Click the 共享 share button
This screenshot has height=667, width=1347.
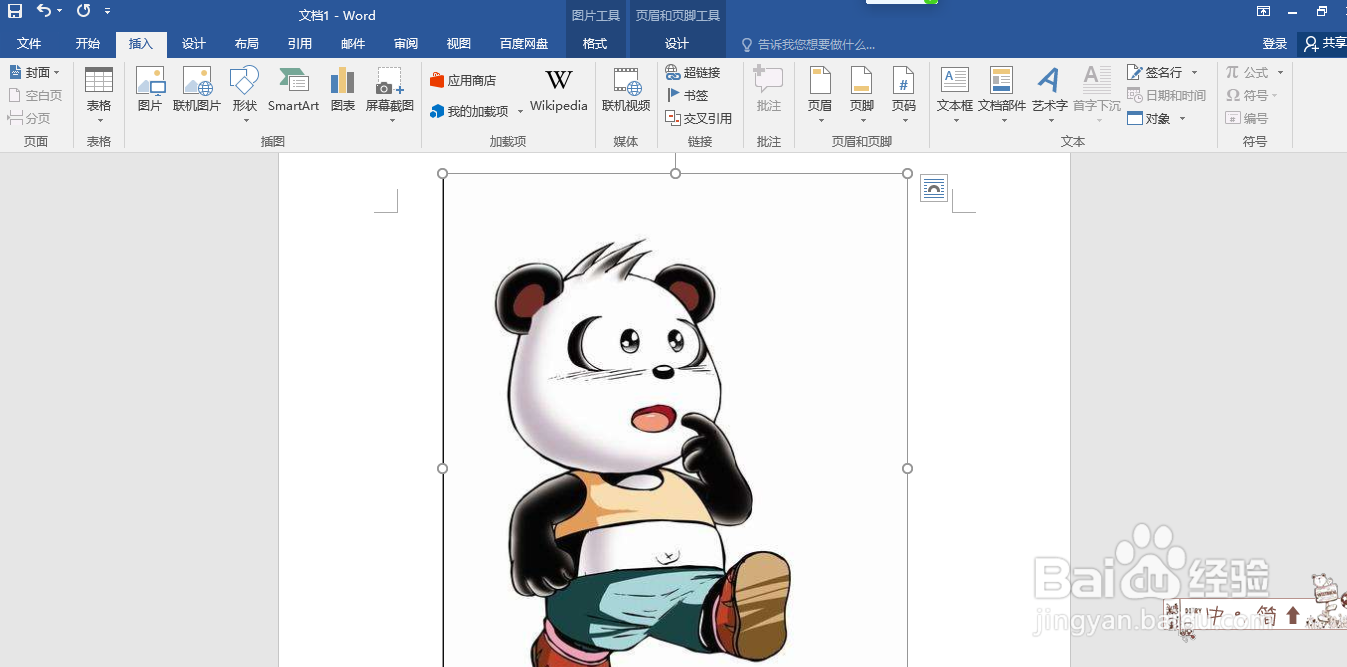point(1324,44)
